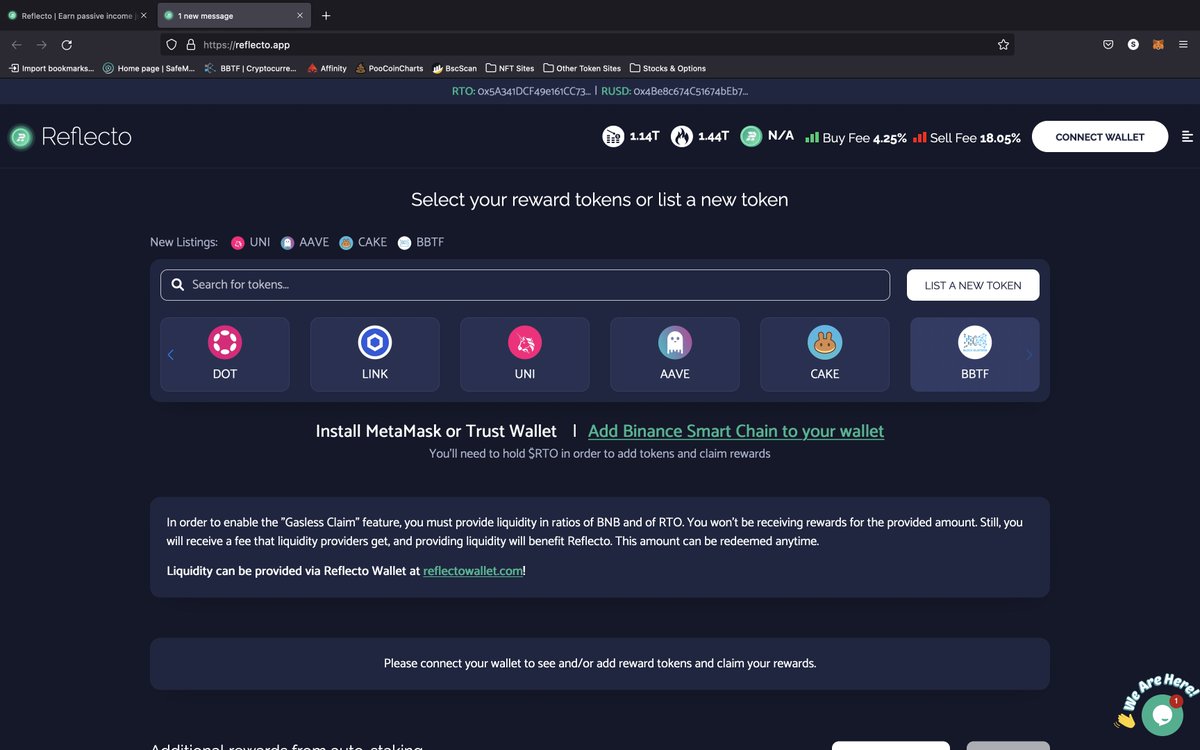Open the Firefox application menu

(x=1183, y=45)
